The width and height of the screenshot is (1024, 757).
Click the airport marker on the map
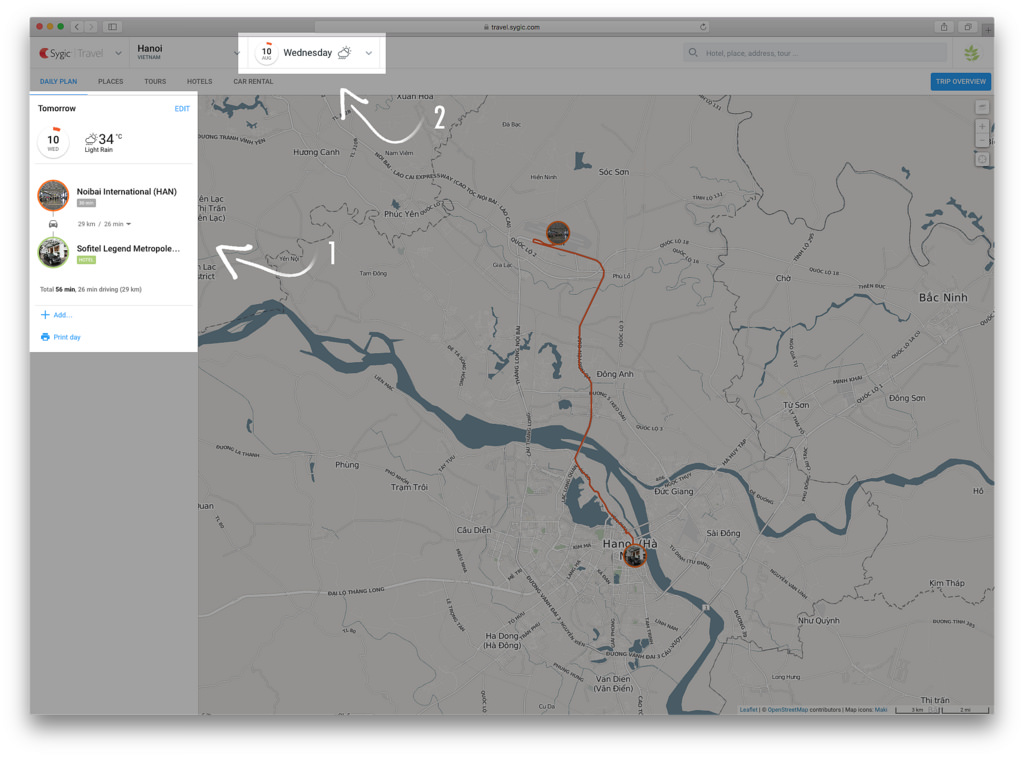point(558,233)
